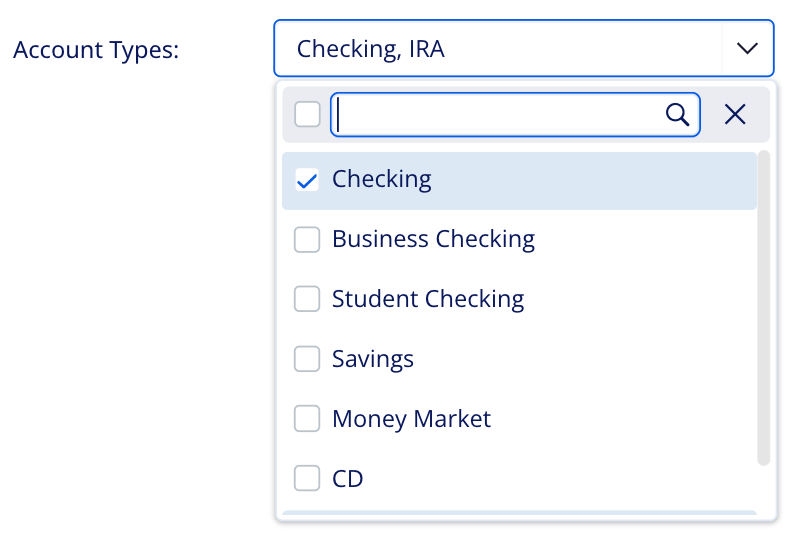The image size is (798, 546).
Task: Collapse the Account Types dropdown arrow
Action: (x=747, y=49)
